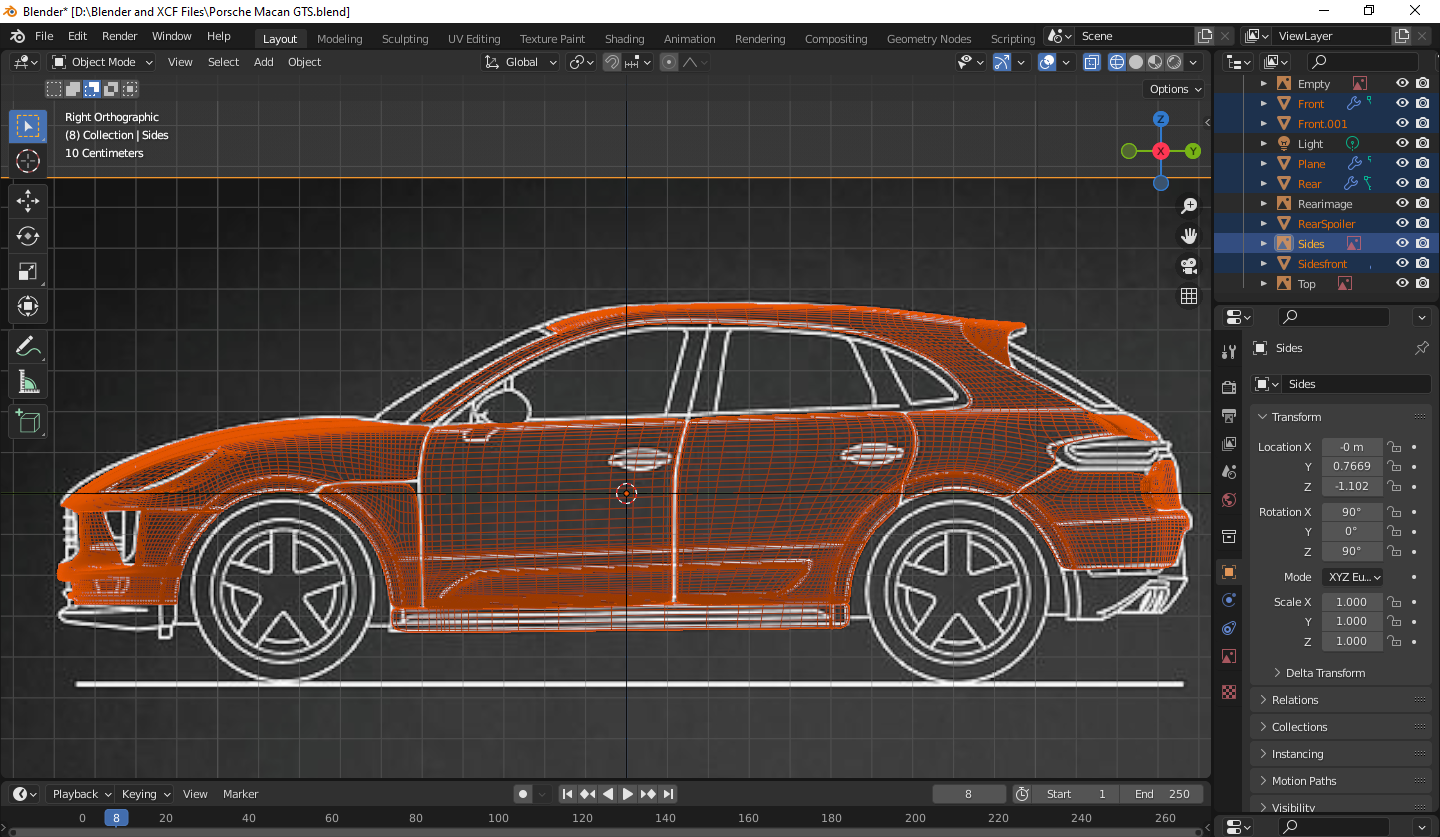Open the Object Mode dropdown
The image size is (1440, 837).
pos(103,62)
